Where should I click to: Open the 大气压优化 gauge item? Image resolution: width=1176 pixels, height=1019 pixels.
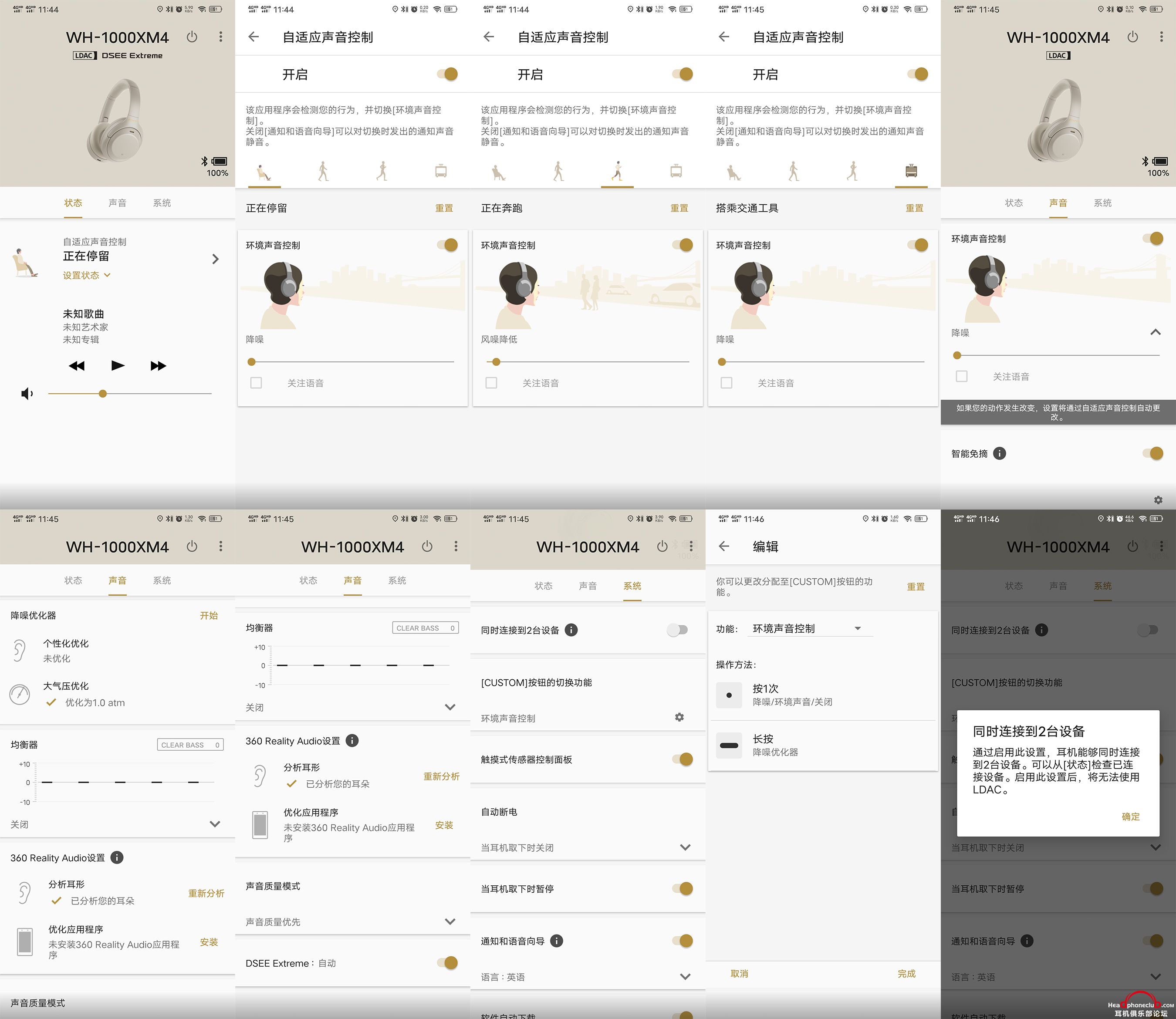pos(20,694)
